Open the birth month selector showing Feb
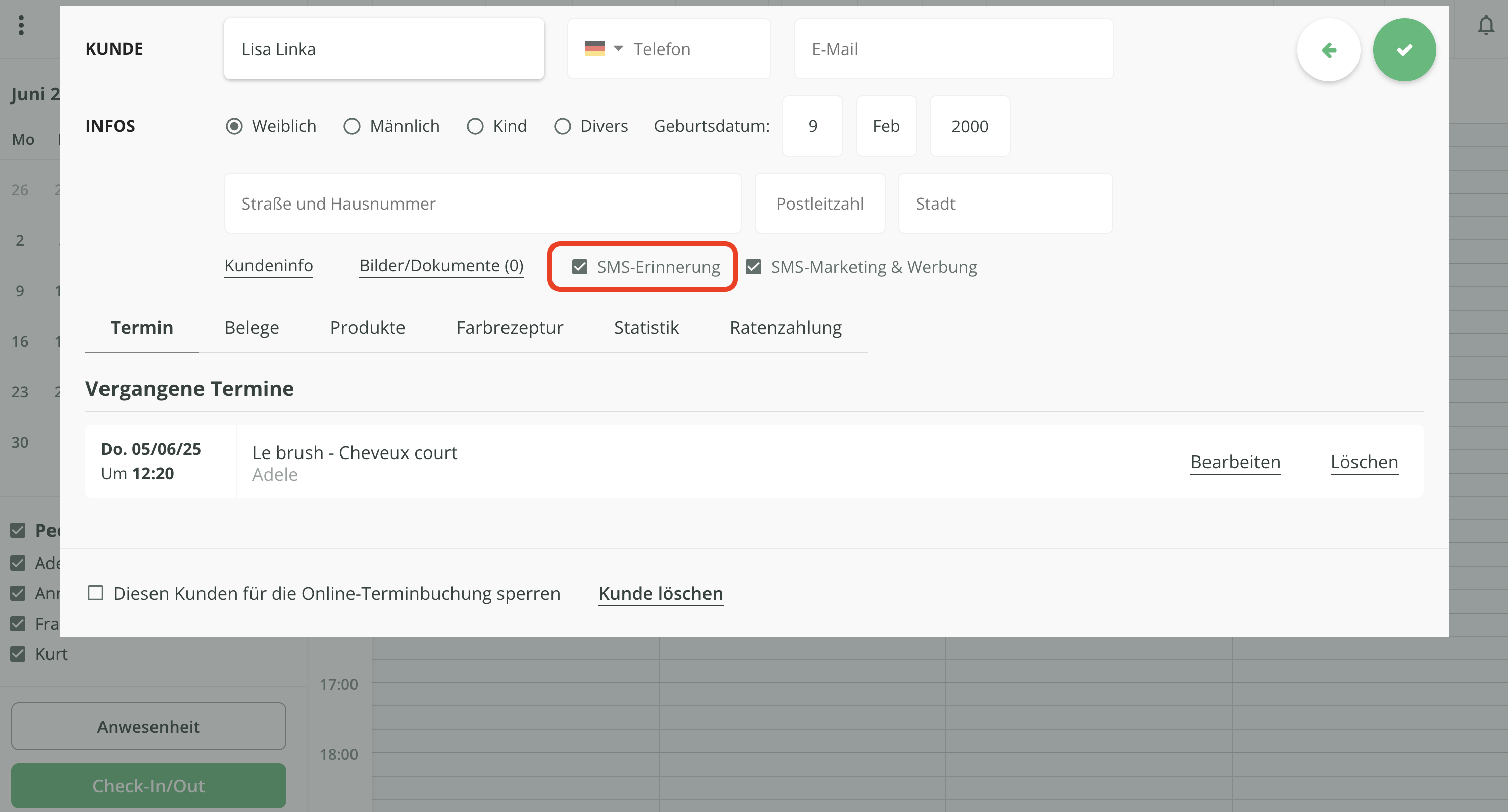1508x812 pixels. click(886, 126)
